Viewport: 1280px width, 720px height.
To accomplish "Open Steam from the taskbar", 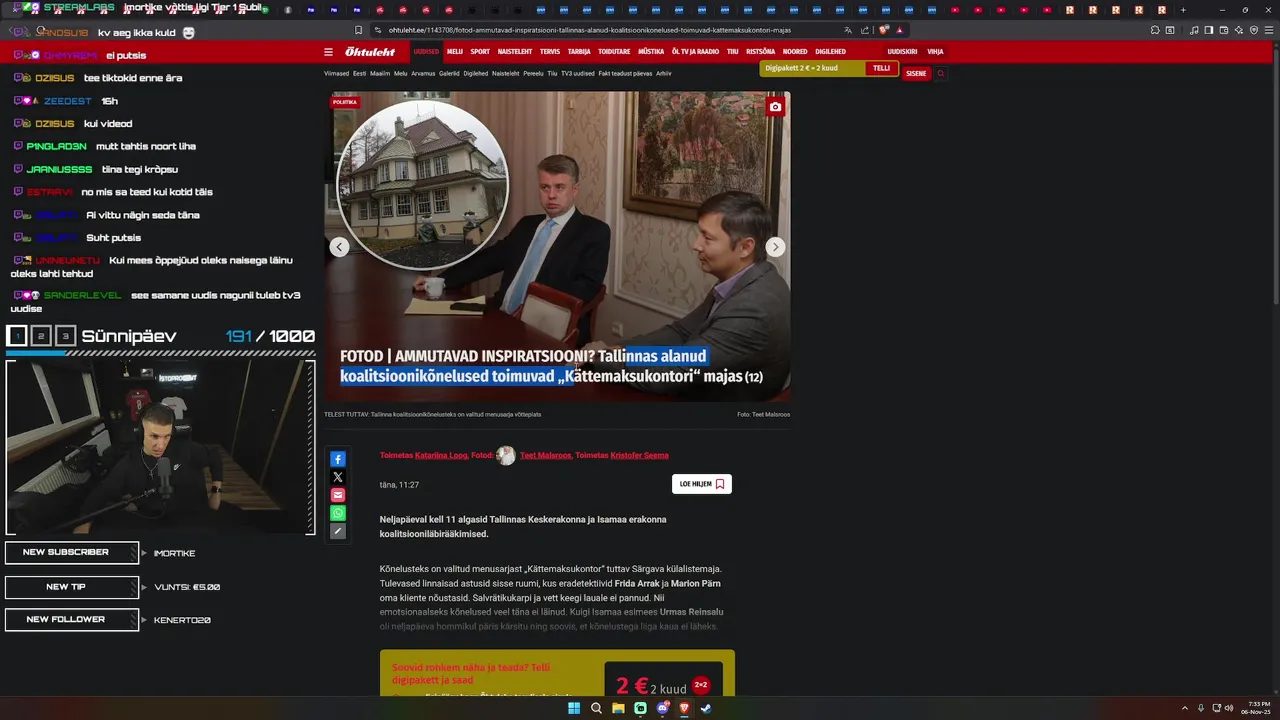I will 706,708.
